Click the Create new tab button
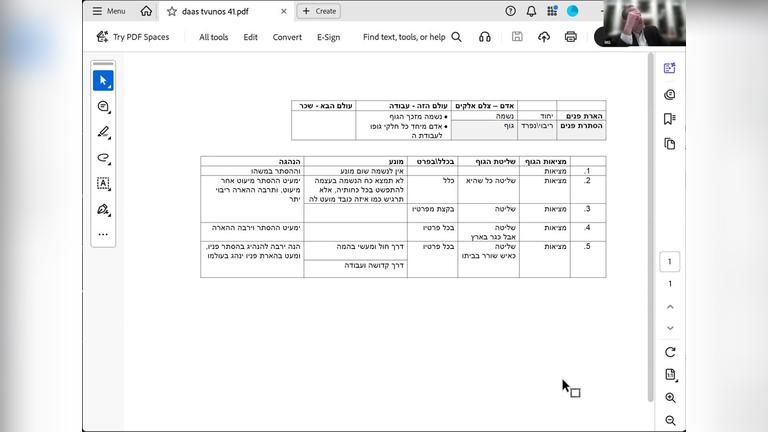The image size is (768, 432). tap(319, 11)
